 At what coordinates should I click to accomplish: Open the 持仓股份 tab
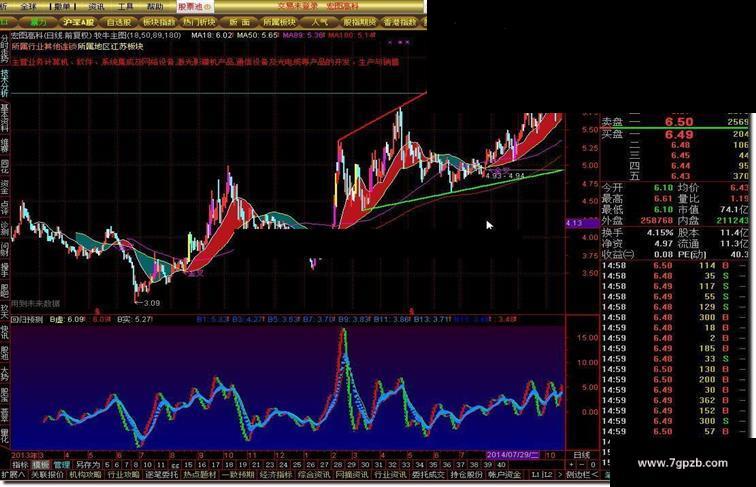[x=466, y=475]
